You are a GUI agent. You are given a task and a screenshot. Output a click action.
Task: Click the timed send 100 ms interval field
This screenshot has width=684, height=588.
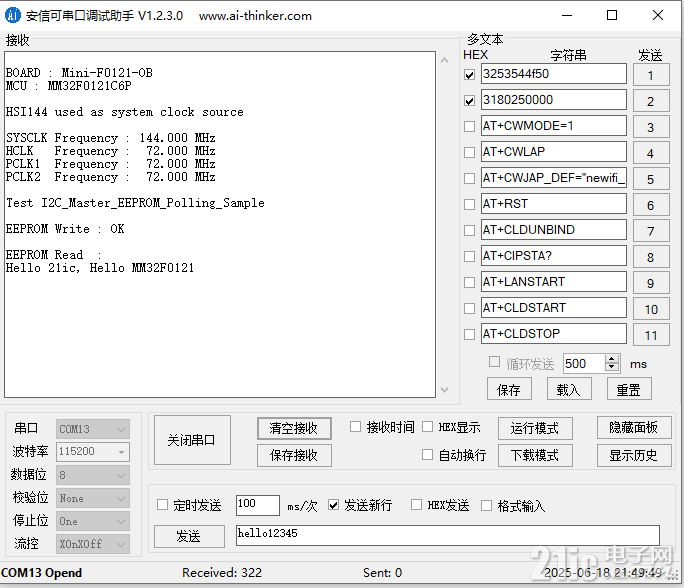click(x=258, y=505)
